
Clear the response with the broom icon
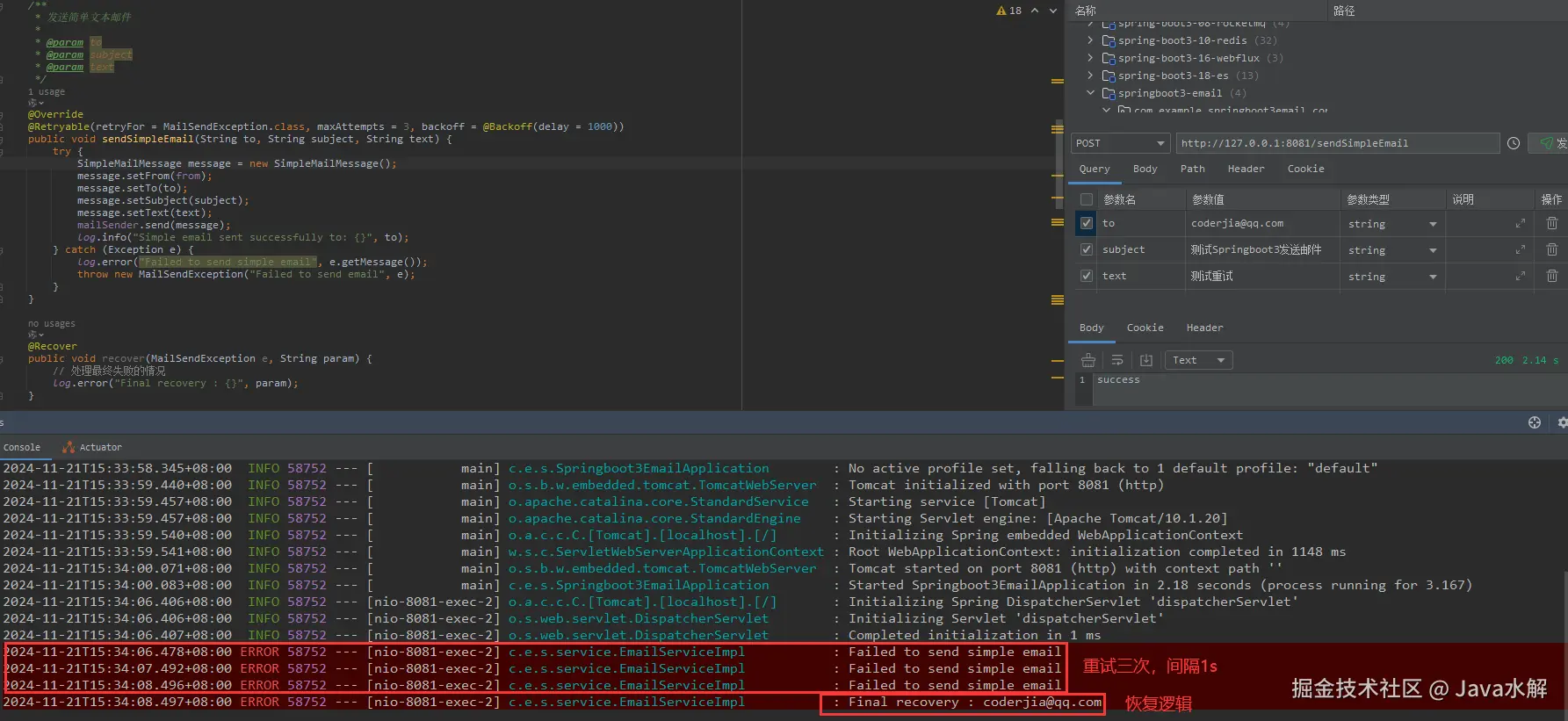(x=1088, y=360)
